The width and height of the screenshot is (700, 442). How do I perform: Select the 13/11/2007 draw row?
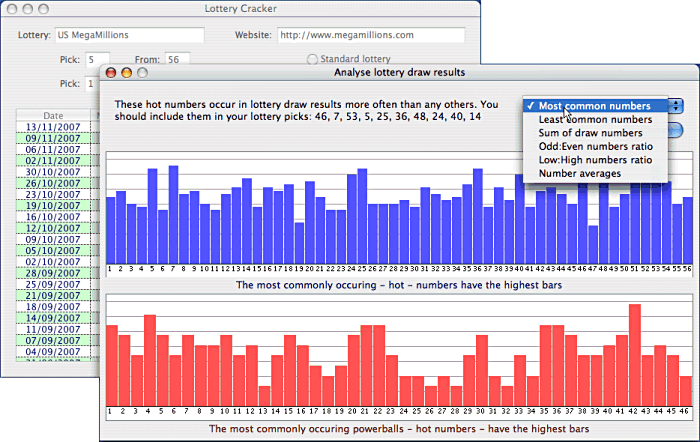point(54,127)
